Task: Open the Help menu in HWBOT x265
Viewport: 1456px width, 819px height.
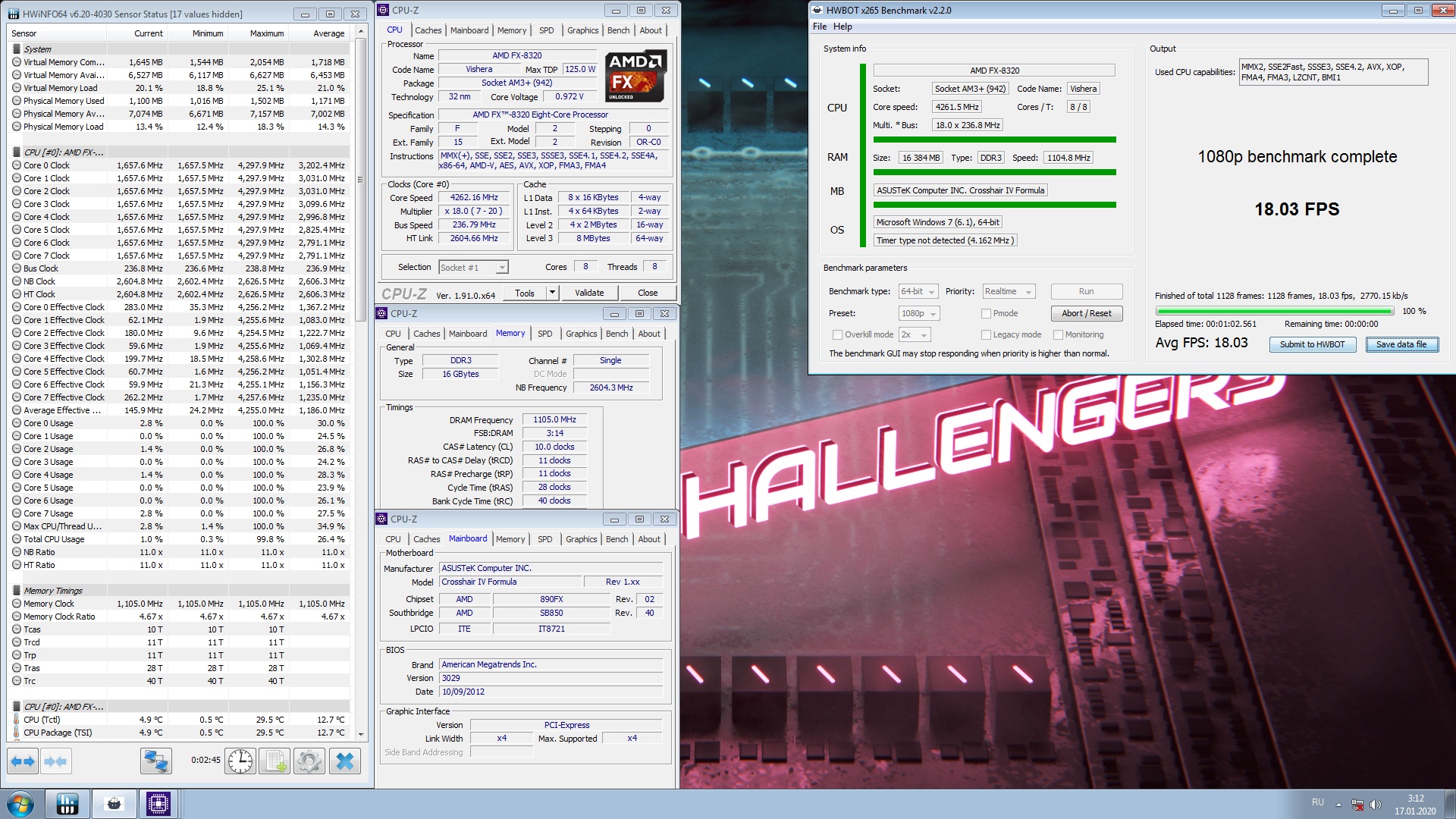Action: click(843, 27)
